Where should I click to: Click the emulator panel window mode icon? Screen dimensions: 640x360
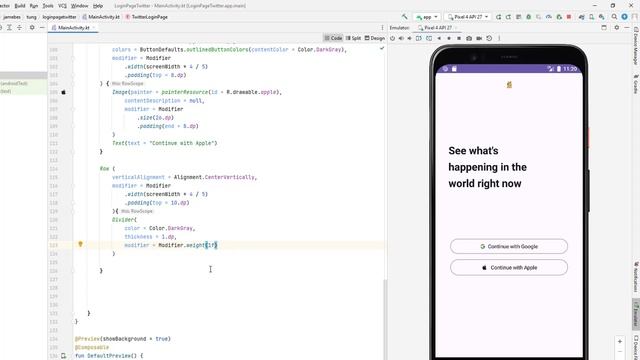[x=604, y=27]
